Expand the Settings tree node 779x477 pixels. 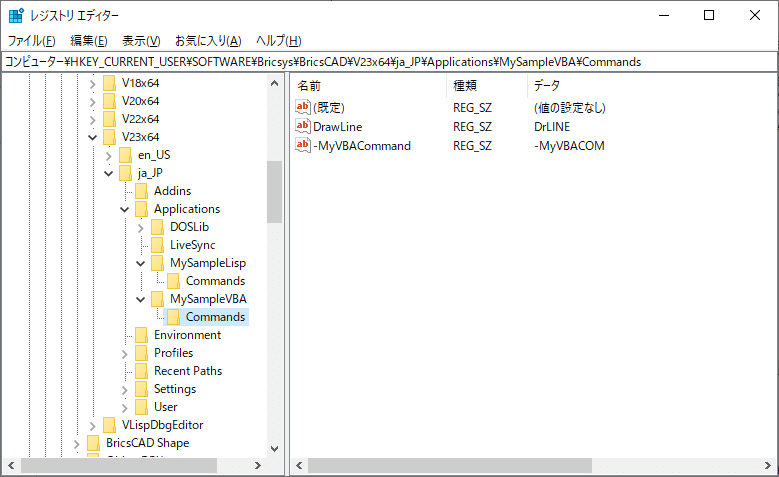point(124,390)
